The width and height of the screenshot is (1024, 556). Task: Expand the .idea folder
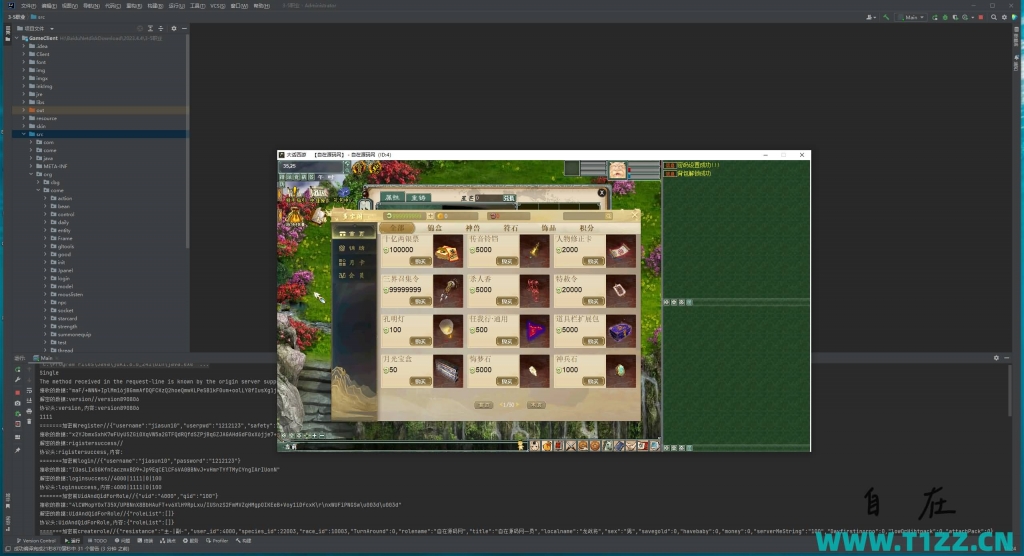pyautogui.click(x=24, y=46)
